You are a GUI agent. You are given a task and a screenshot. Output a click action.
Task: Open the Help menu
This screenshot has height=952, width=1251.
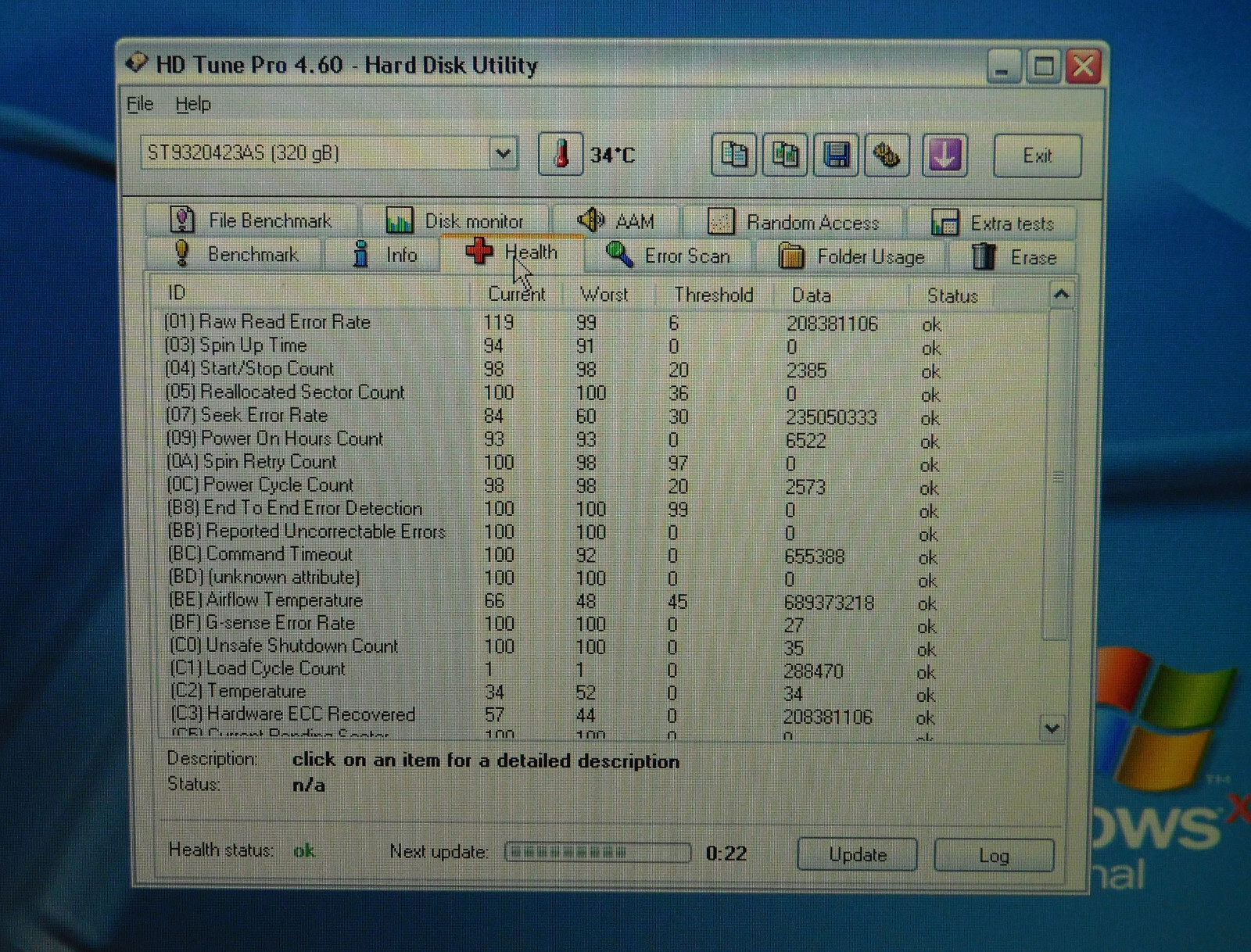point(192,104)
